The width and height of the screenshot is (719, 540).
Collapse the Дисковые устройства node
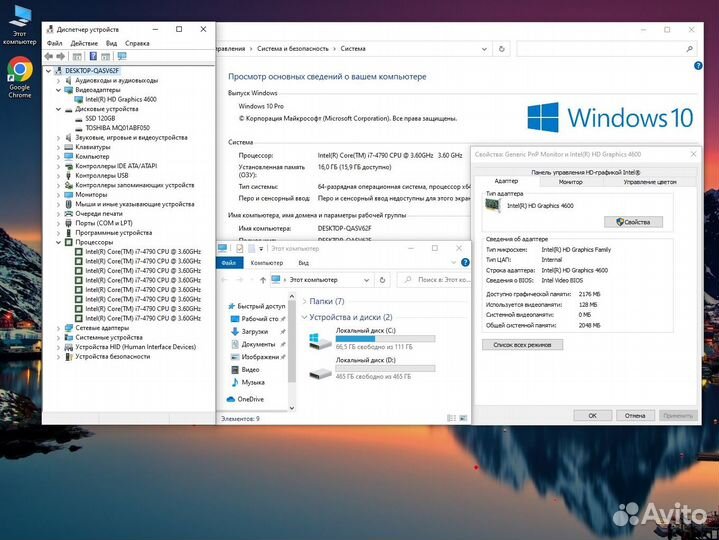tap(58, 109)
